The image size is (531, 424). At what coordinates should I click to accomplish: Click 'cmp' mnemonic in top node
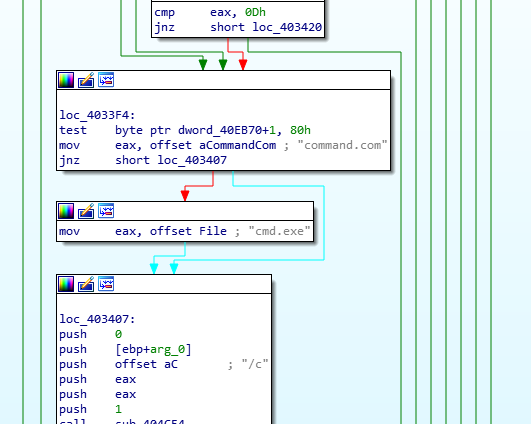point(165,12)
